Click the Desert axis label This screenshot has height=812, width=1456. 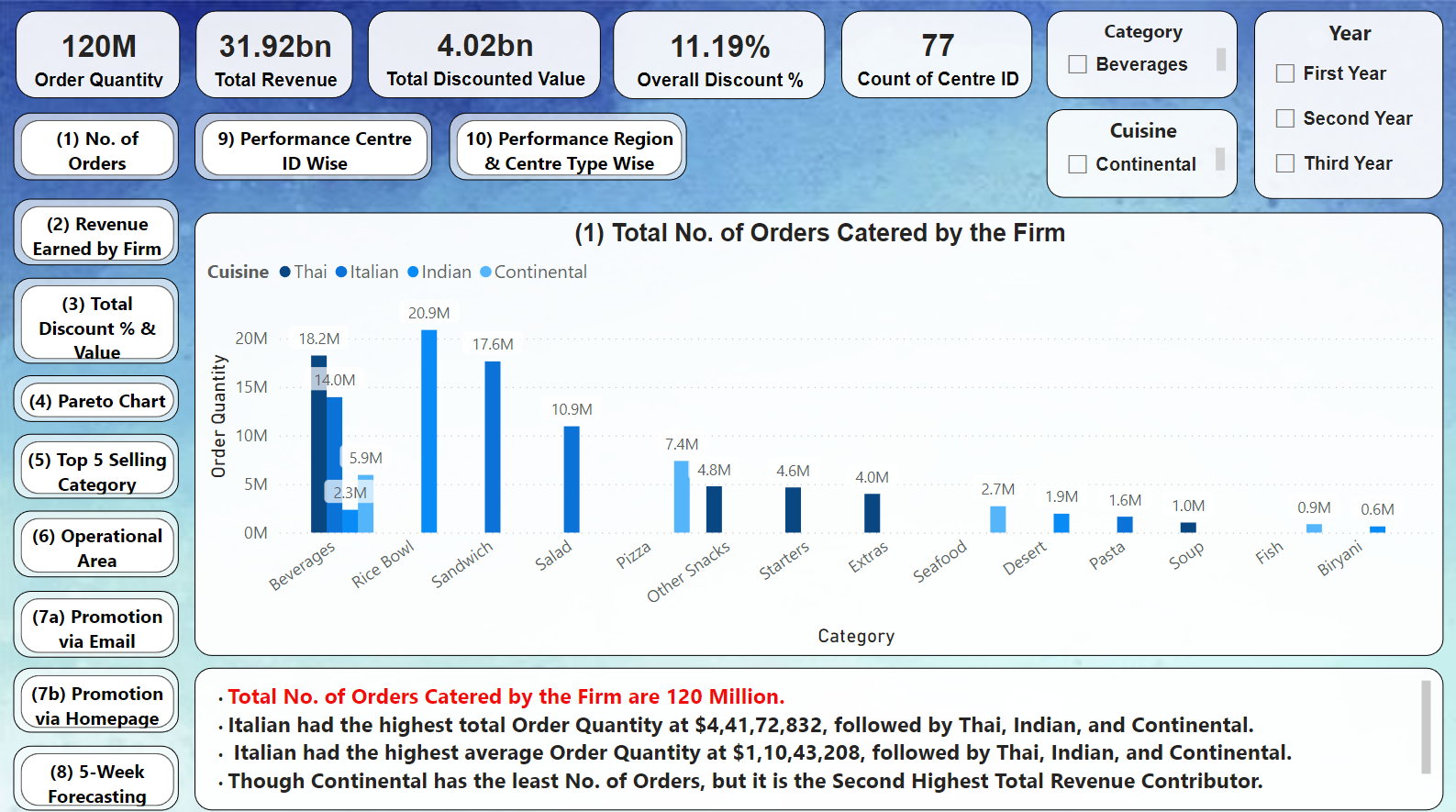tap(1024, 558)
